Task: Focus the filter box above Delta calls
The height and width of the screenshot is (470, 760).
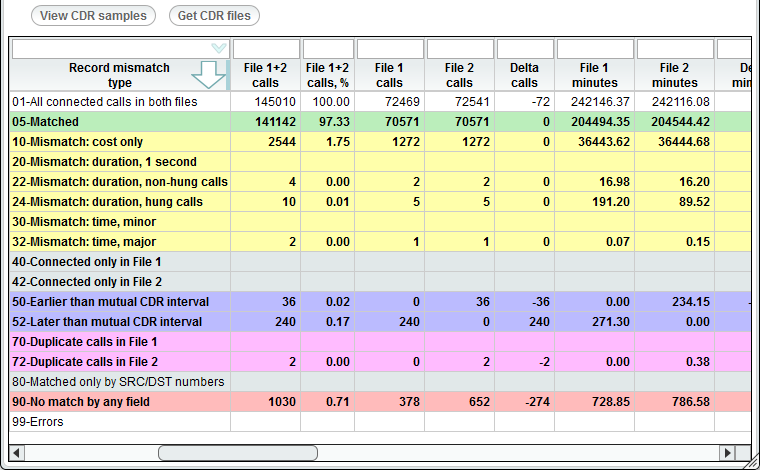Action: pyautogui.click(x=524, y=49)
